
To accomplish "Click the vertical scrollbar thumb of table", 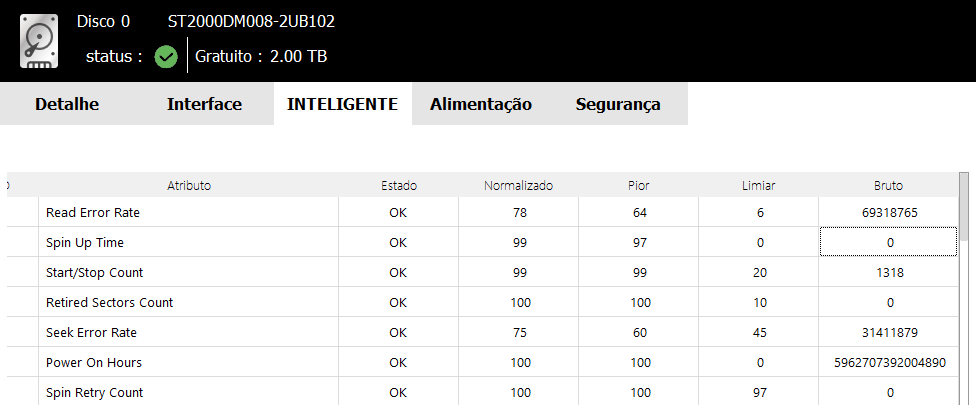I will click(964, 207).
